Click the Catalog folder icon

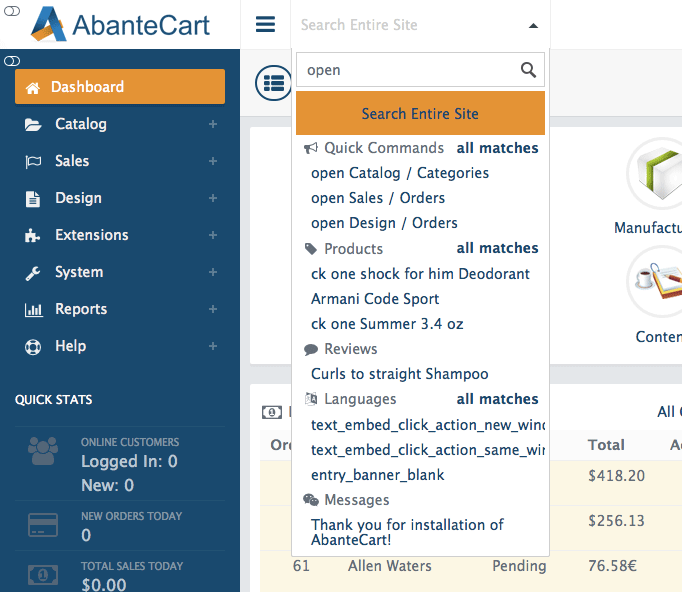pyautogui.click(x=33, y=124)
